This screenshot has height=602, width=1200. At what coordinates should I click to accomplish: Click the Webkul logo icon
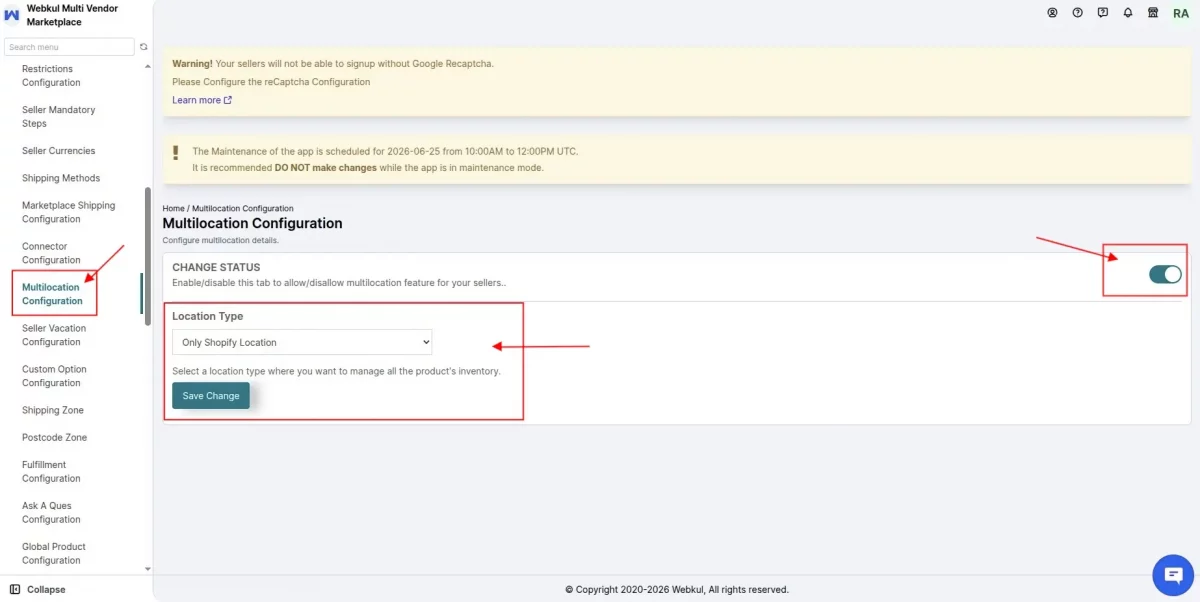click(x=12, y=15)
